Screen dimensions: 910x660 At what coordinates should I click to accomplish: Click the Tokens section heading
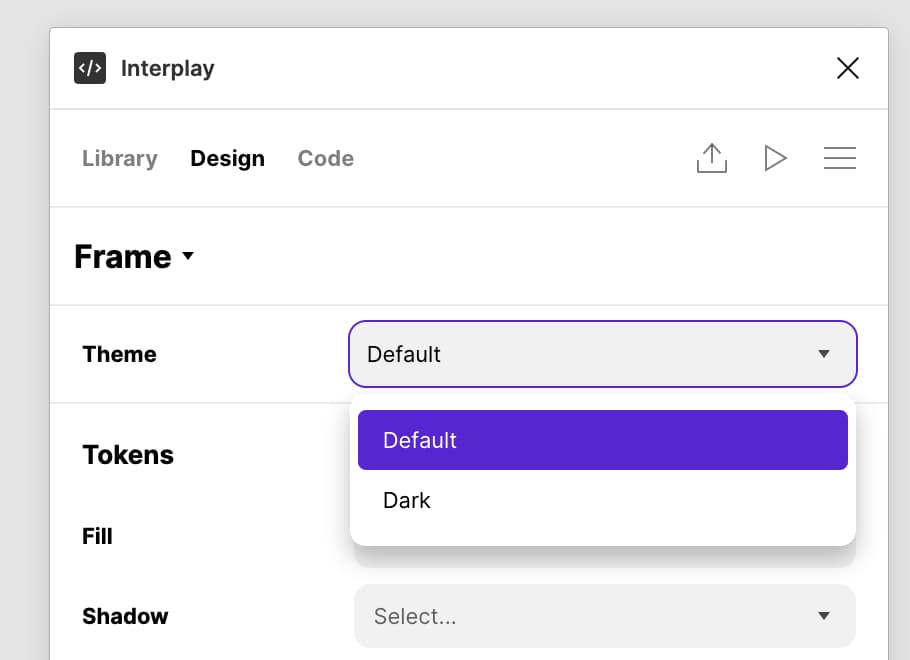click(128, 455)
